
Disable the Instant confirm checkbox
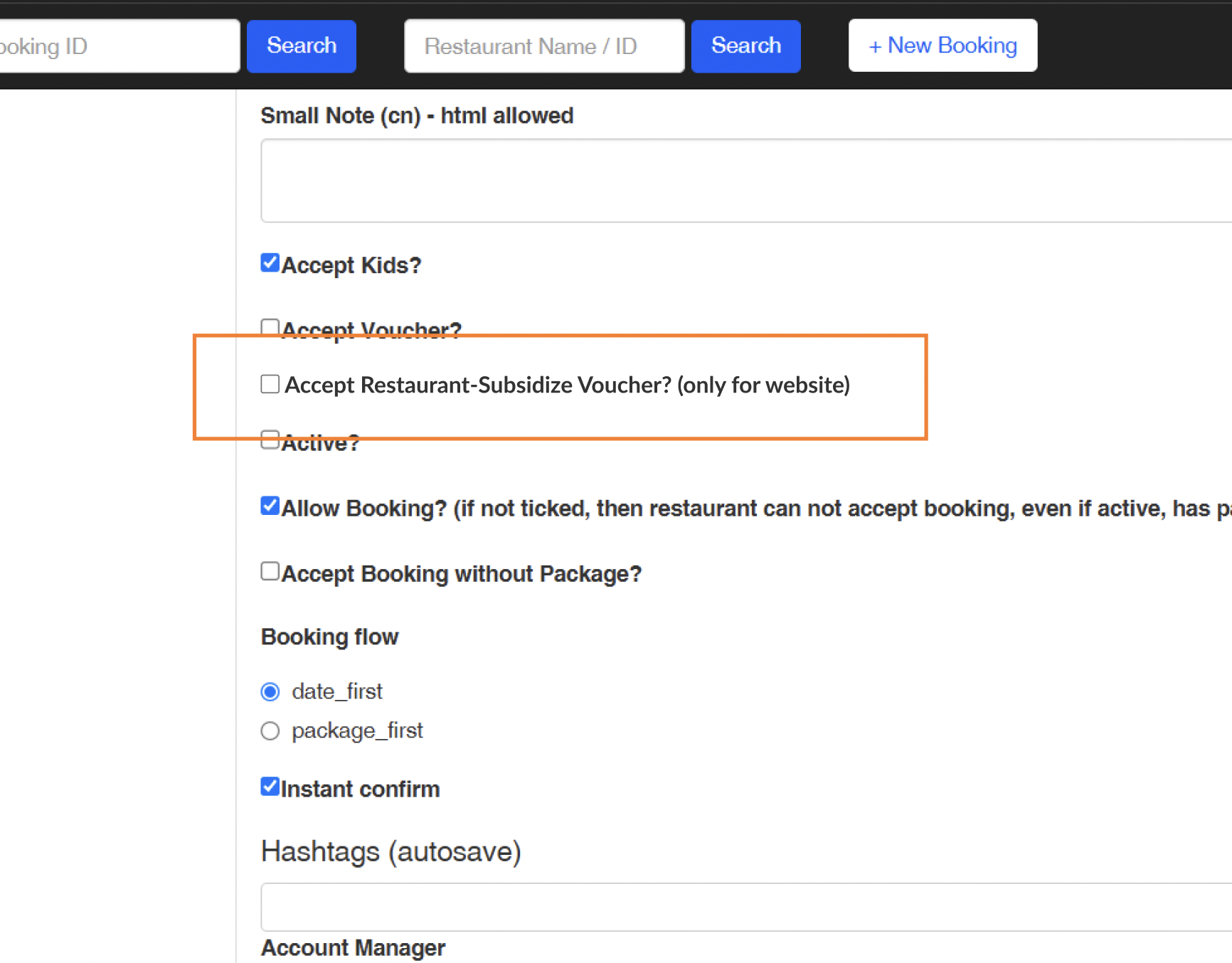pyautogui.click(x=270, y=787)
